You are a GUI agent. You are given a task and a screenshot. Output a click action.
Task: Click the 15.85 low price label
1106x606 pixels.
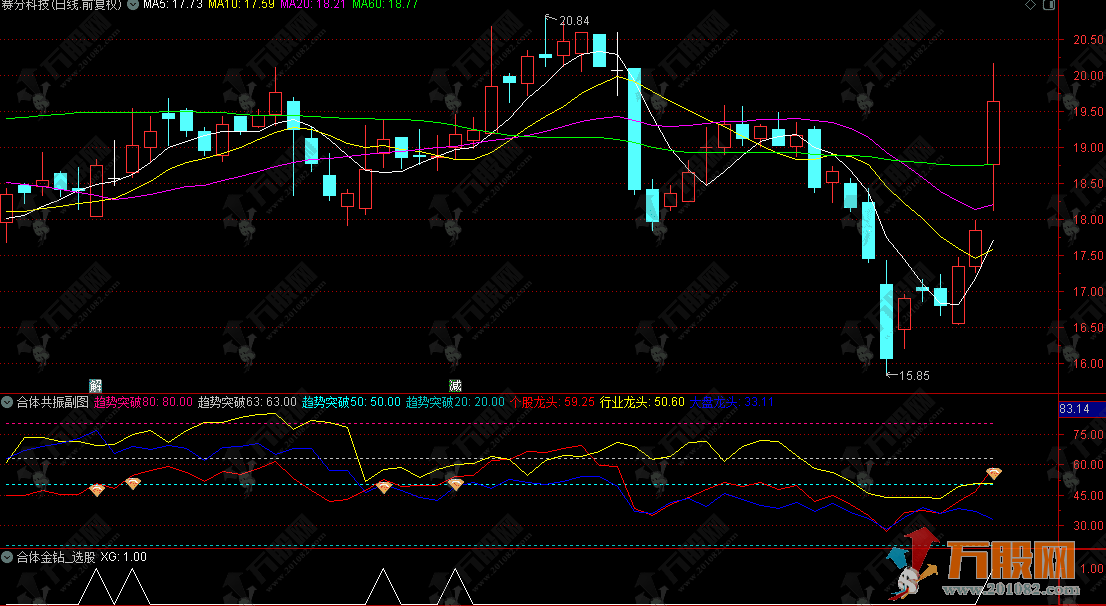[914, 375]
